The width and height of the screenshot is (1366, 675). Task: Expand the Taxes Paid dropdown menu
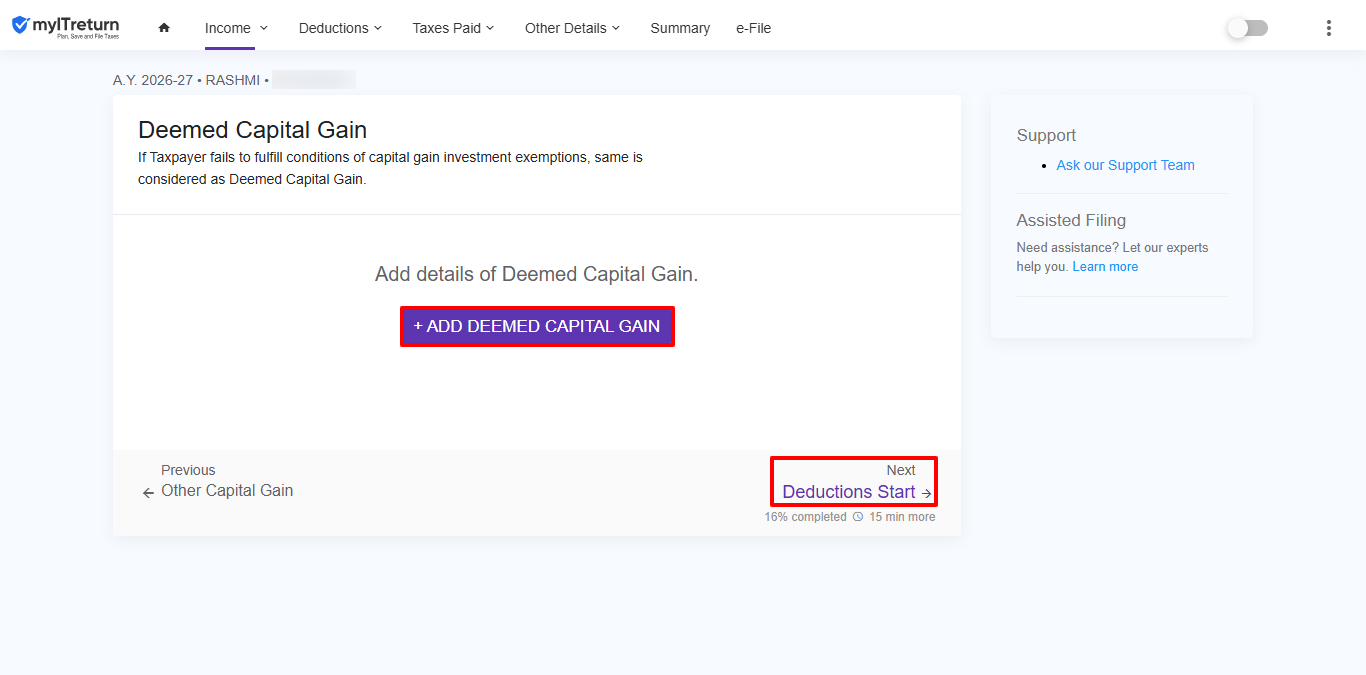(x=453, y=28)
